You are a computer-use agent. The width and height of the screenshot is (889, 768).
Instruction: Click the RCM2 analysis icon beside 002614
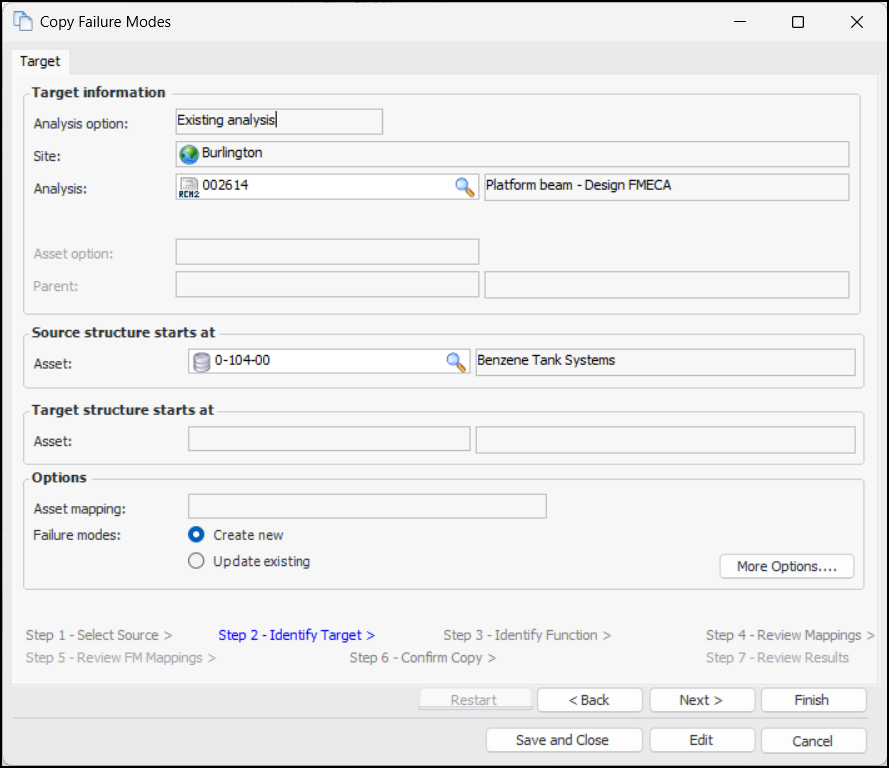click(188, 187)
